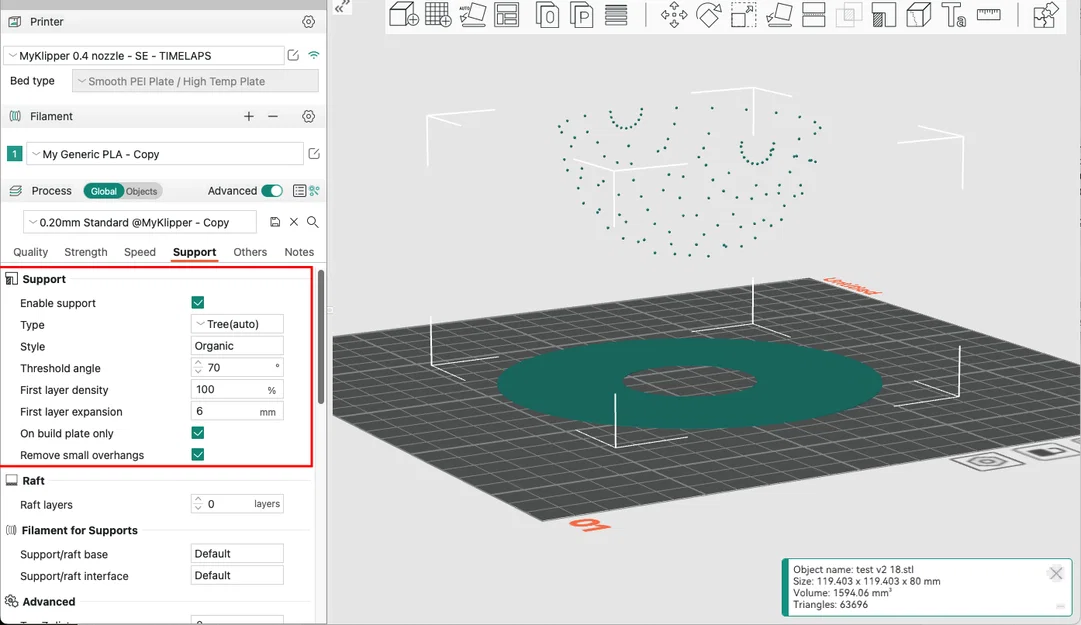Select the Seam painting tool
Viewport: 1081px width, 625px height.
click(918, 14)
